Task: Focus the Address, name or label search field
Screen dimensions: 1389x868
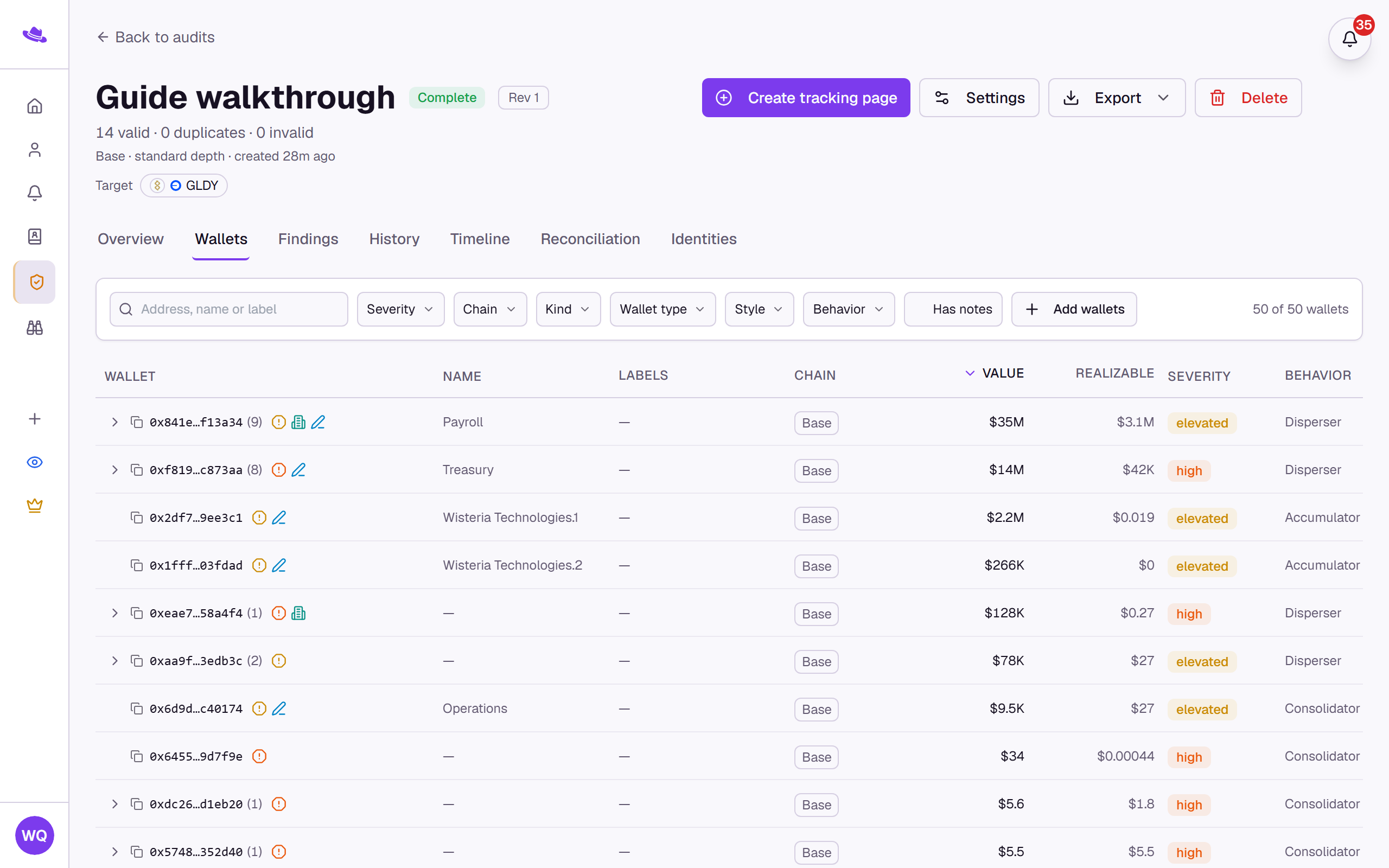Action: (x=228, y=309)
